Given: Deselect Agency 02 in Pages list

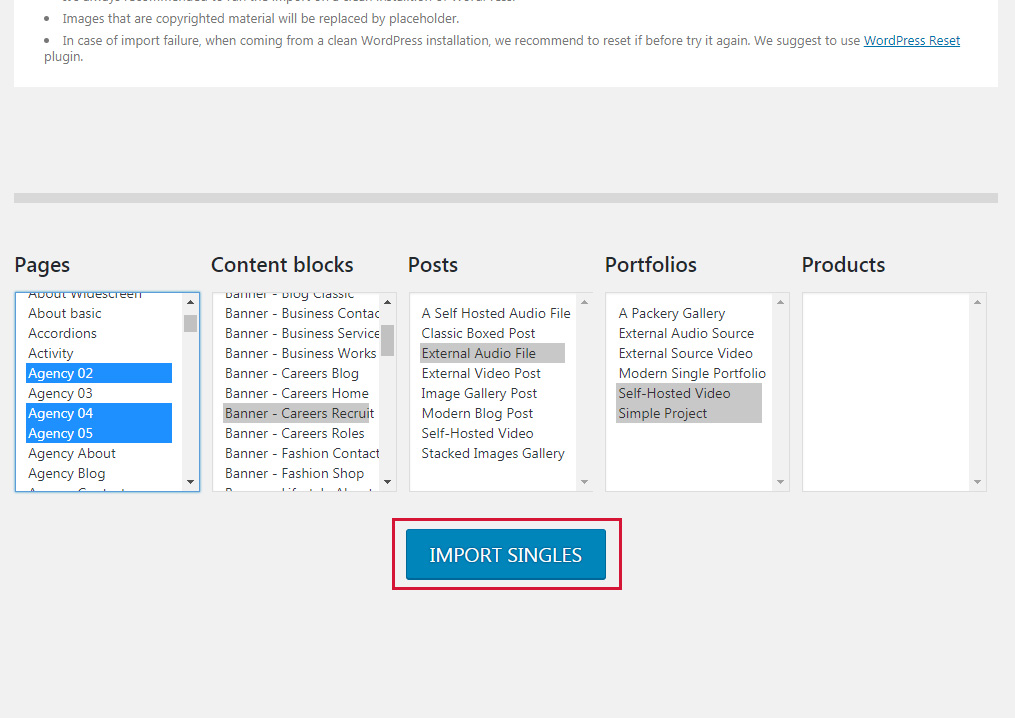Looking at the screenshot, I should (60, 373).
